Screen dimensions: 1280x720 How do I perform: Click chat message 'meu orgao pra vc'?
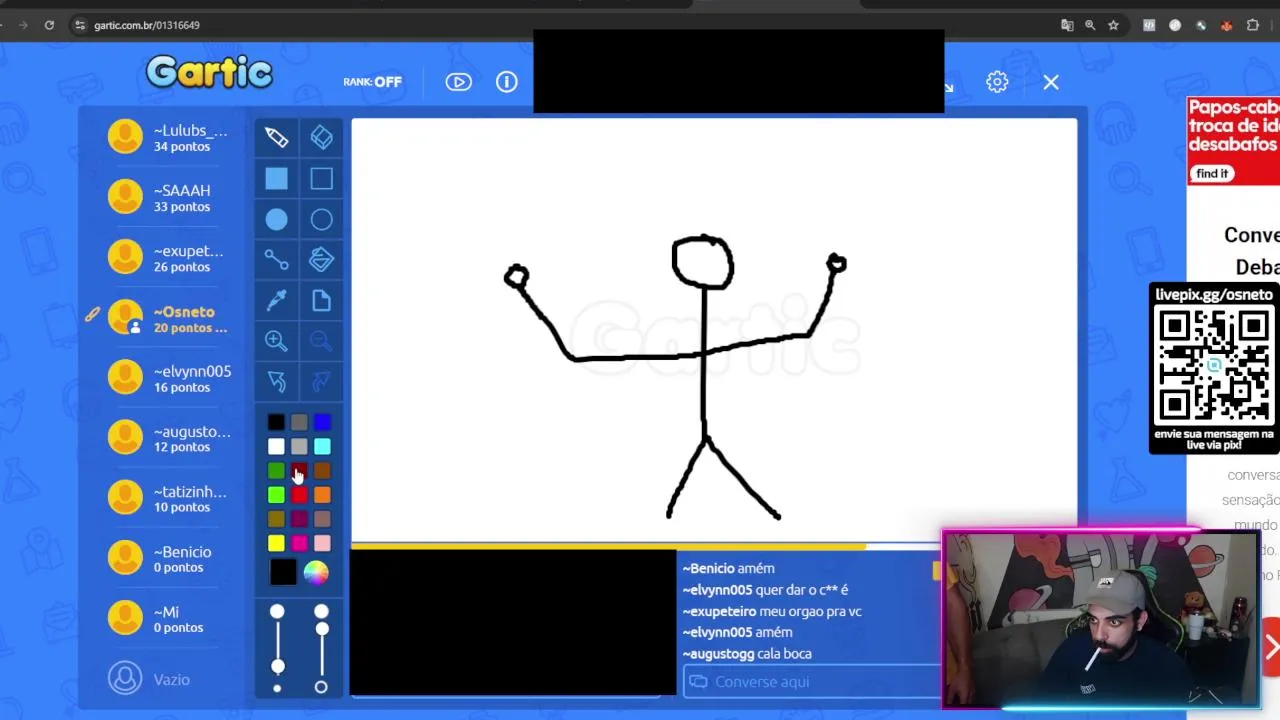point(811,611)
